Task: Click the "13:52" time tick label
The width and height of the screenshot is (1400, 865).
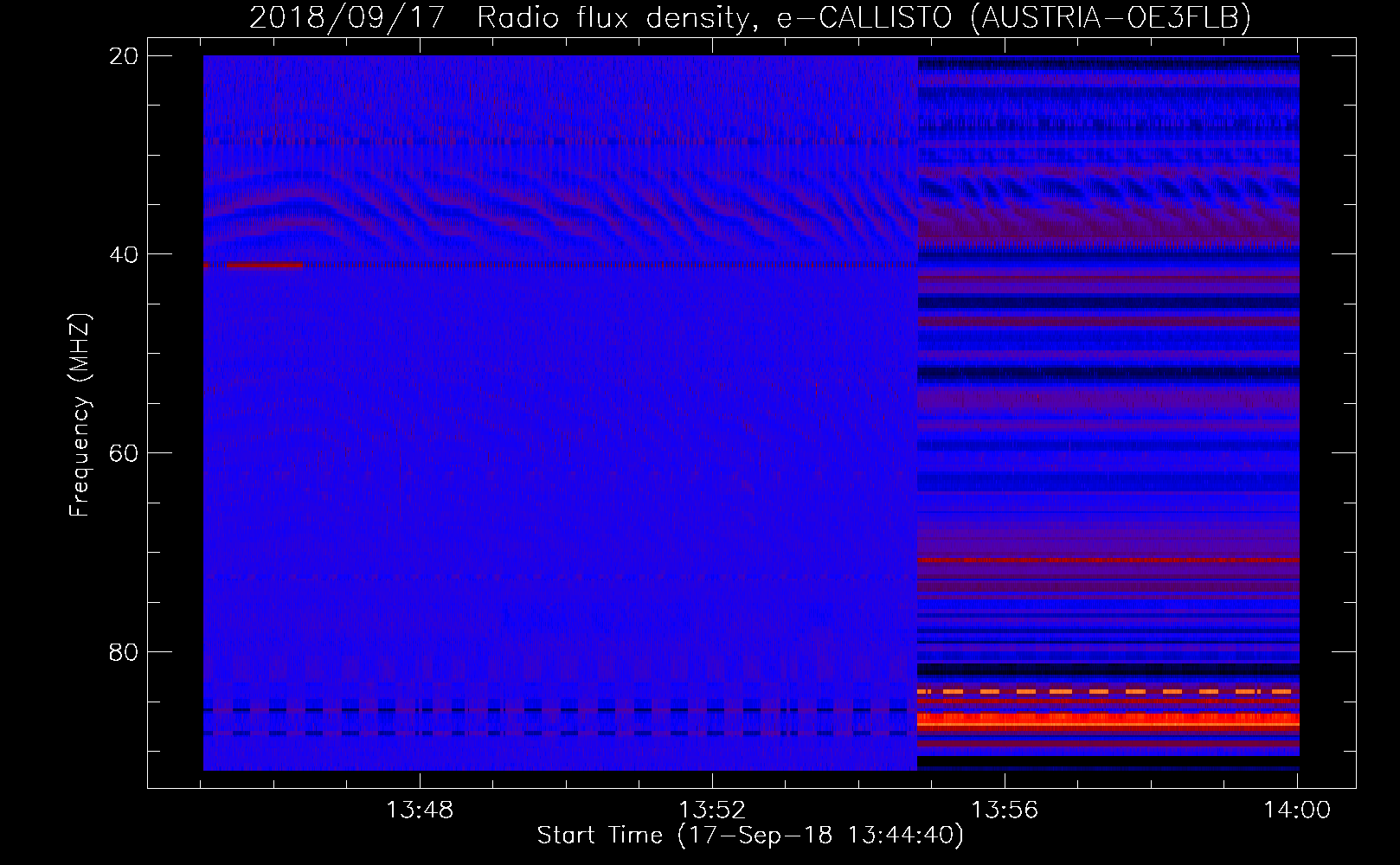Action: 712,811
